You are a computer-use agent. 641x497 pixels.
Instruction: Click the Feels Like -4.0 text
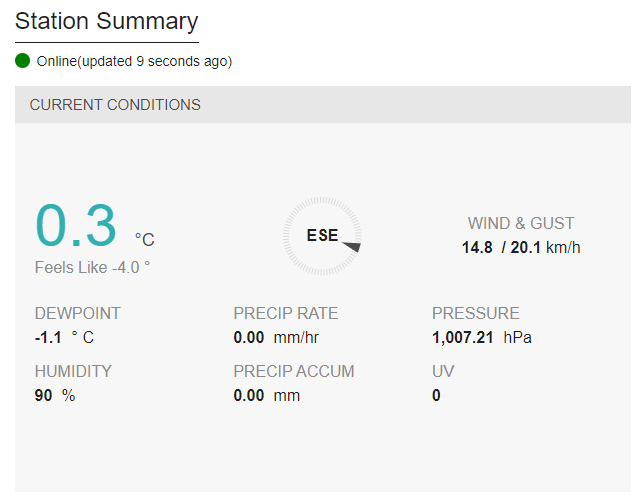click(x=92, y=268)
